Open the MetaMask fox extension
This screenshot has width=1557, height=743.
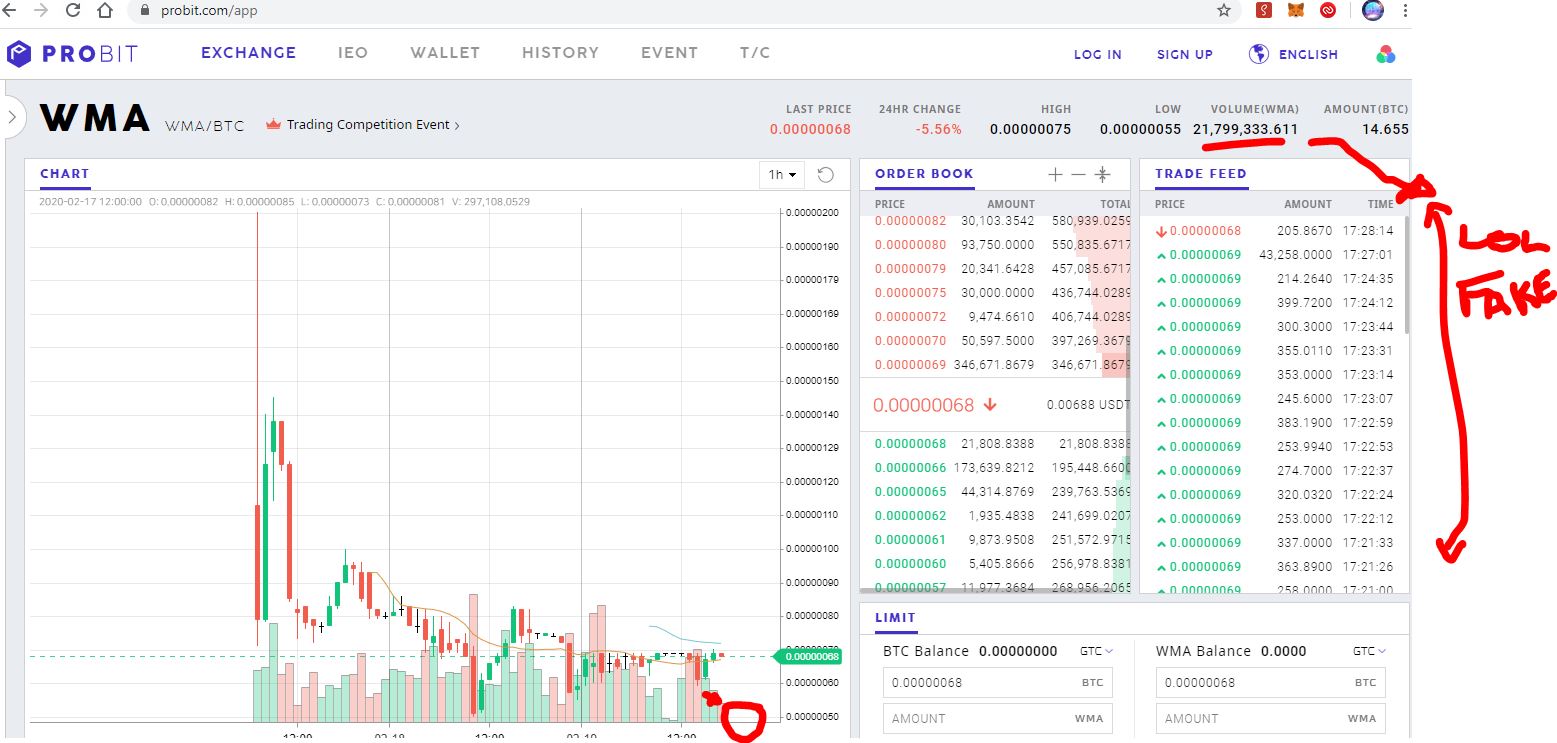[1295, 11]
